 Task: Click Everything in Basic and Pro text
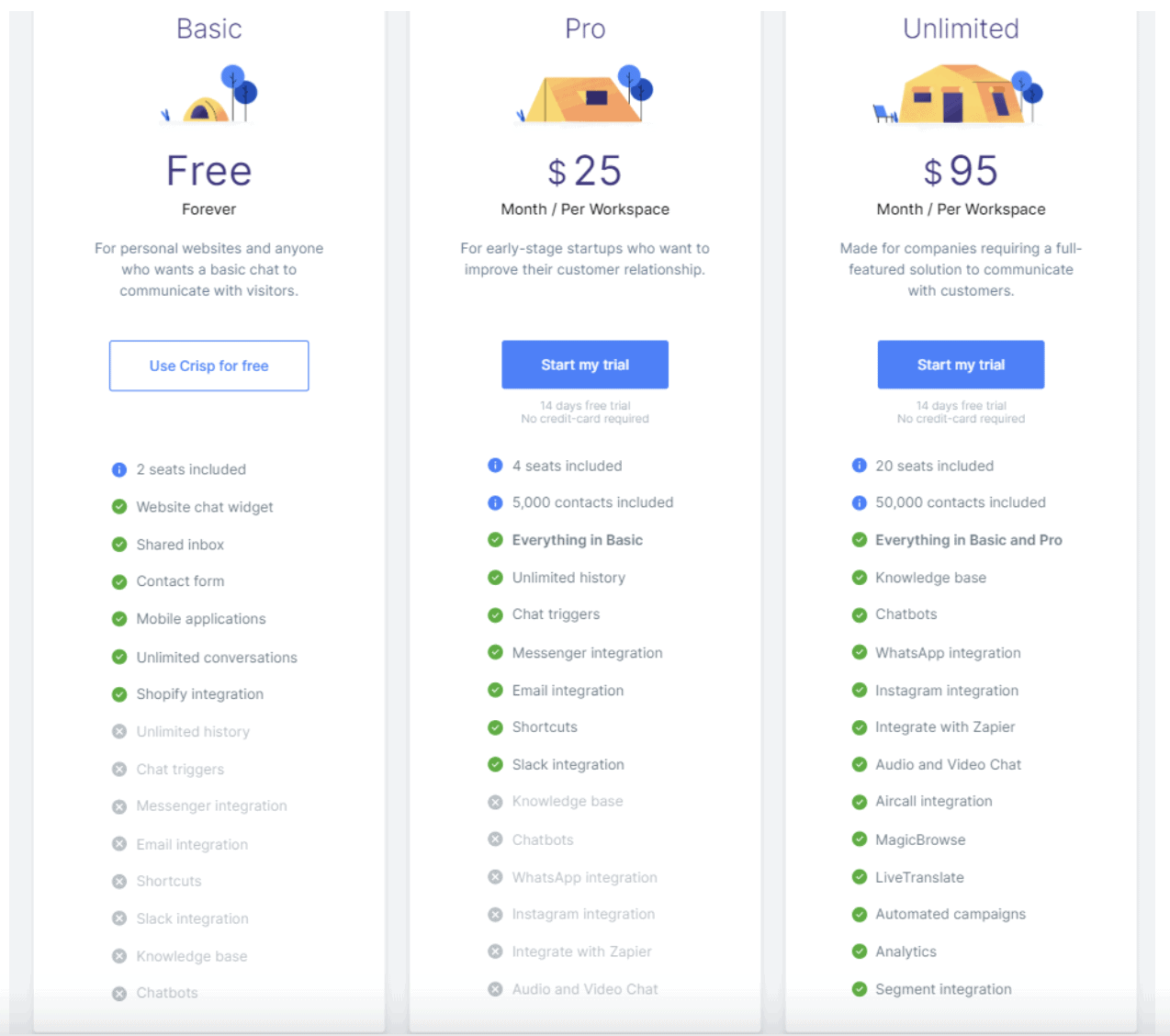(968, 540)
